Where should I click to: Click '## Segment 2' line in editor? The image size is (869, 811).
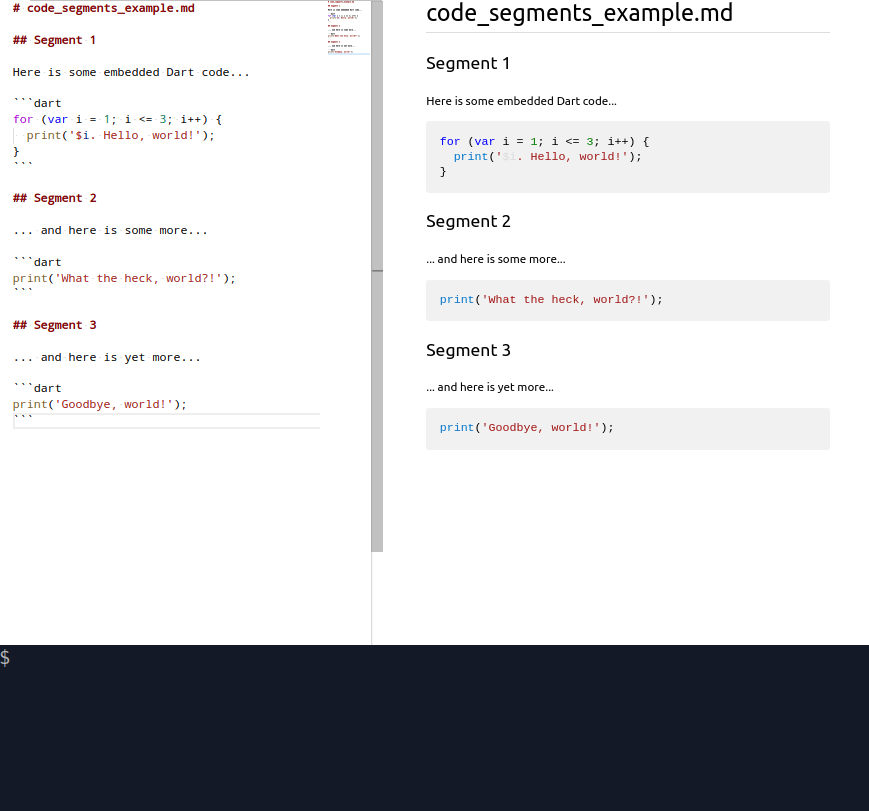[x=54, y=198]
